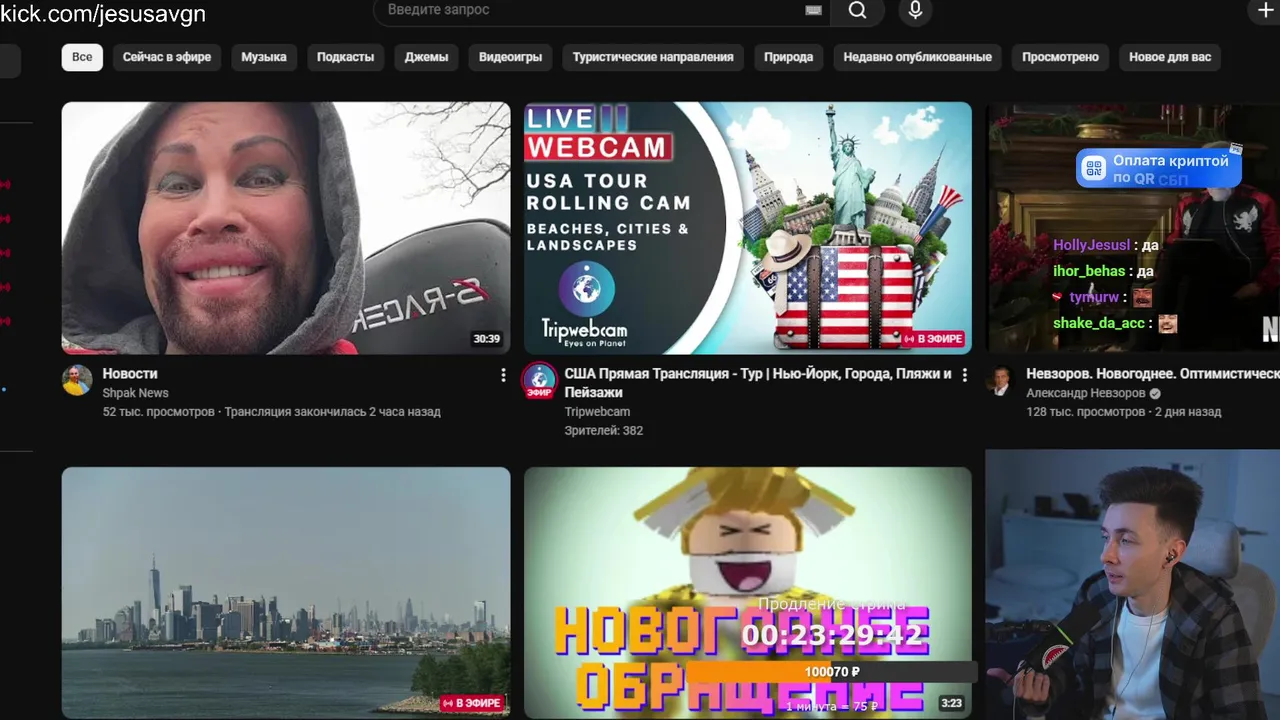Select the Туристические направления chip
Viewport: 1280px width, 720px height.
653,57
